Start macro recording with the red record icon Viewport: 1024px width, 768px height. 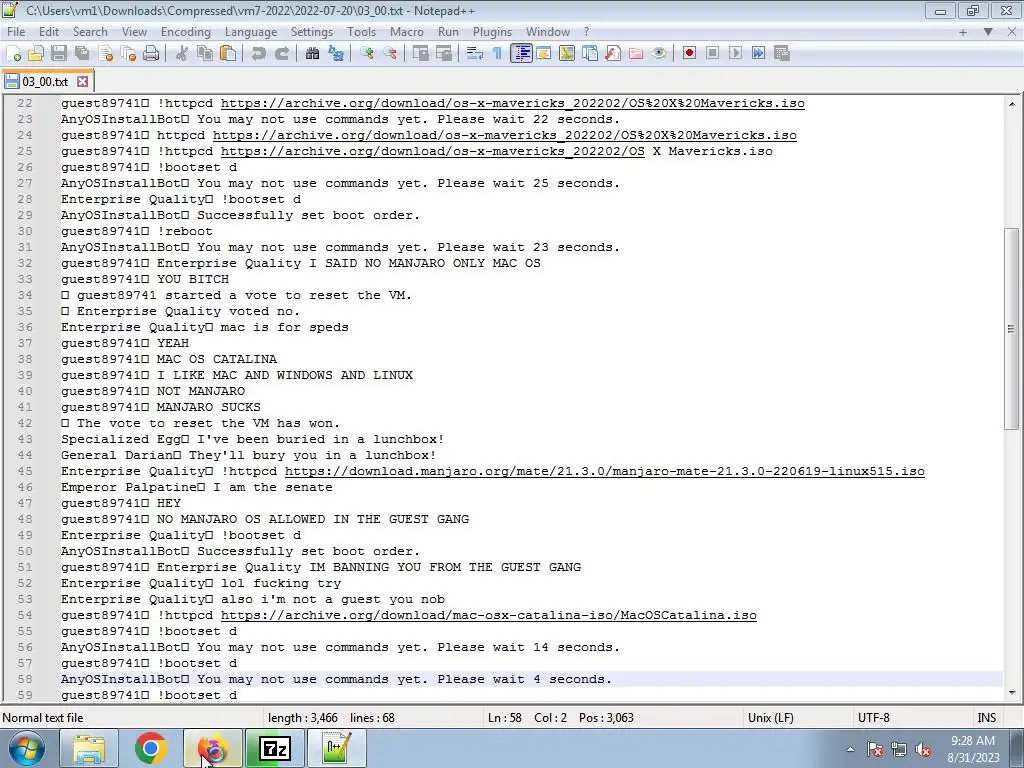coord(689,54)
